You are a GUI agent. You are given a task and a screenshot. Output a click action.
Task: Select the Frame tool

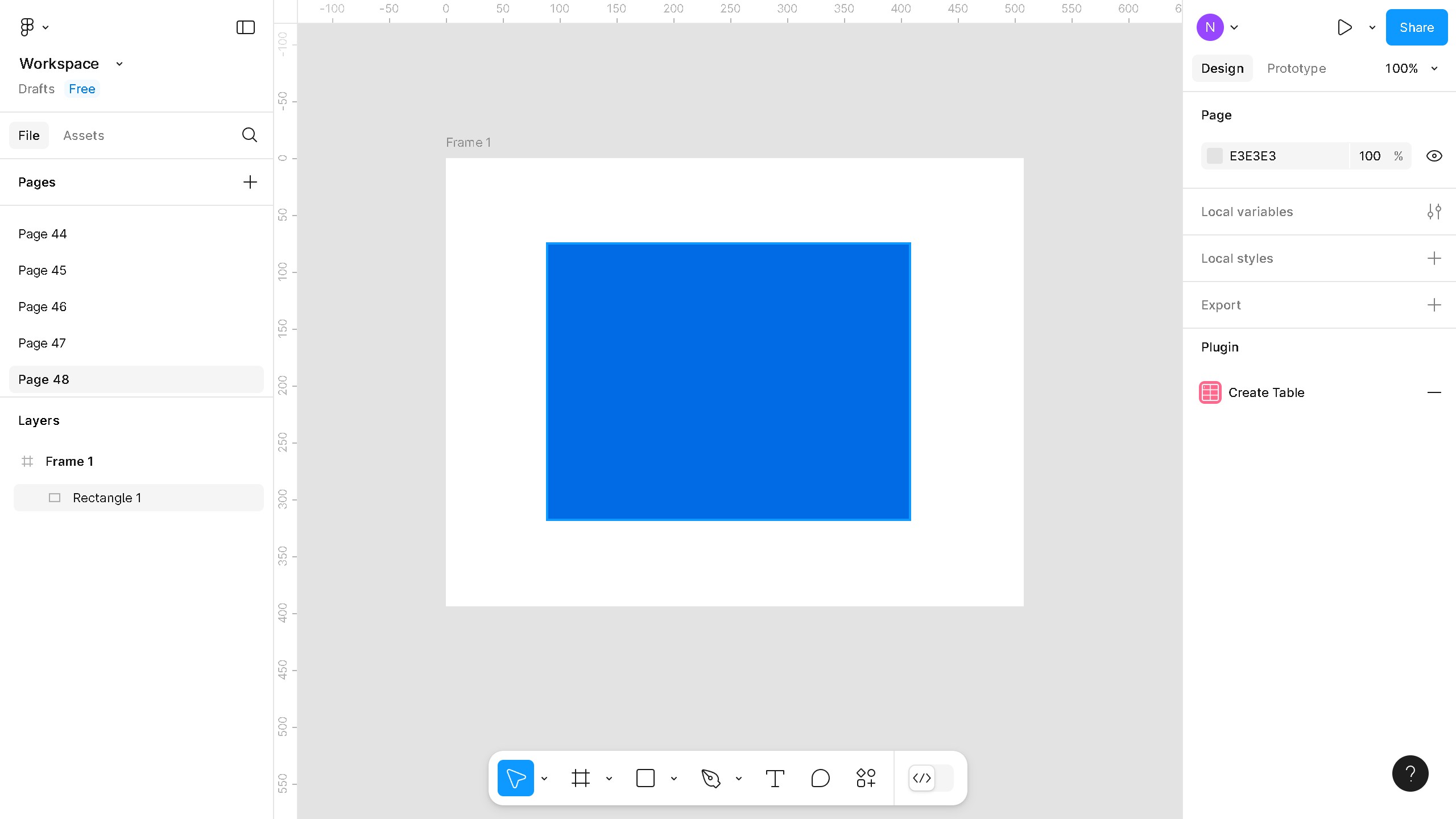coord(580,778)
